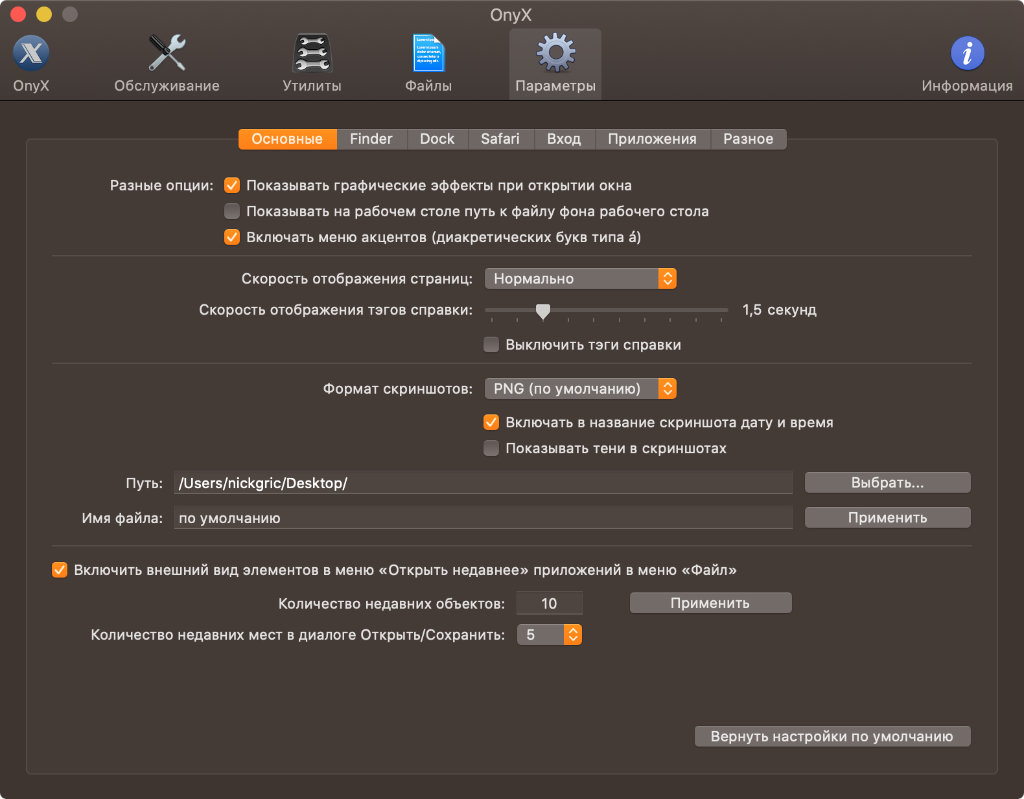1024x799 pixels.
Task: Click Применить next to recent objects count
Action: [711, 603]
